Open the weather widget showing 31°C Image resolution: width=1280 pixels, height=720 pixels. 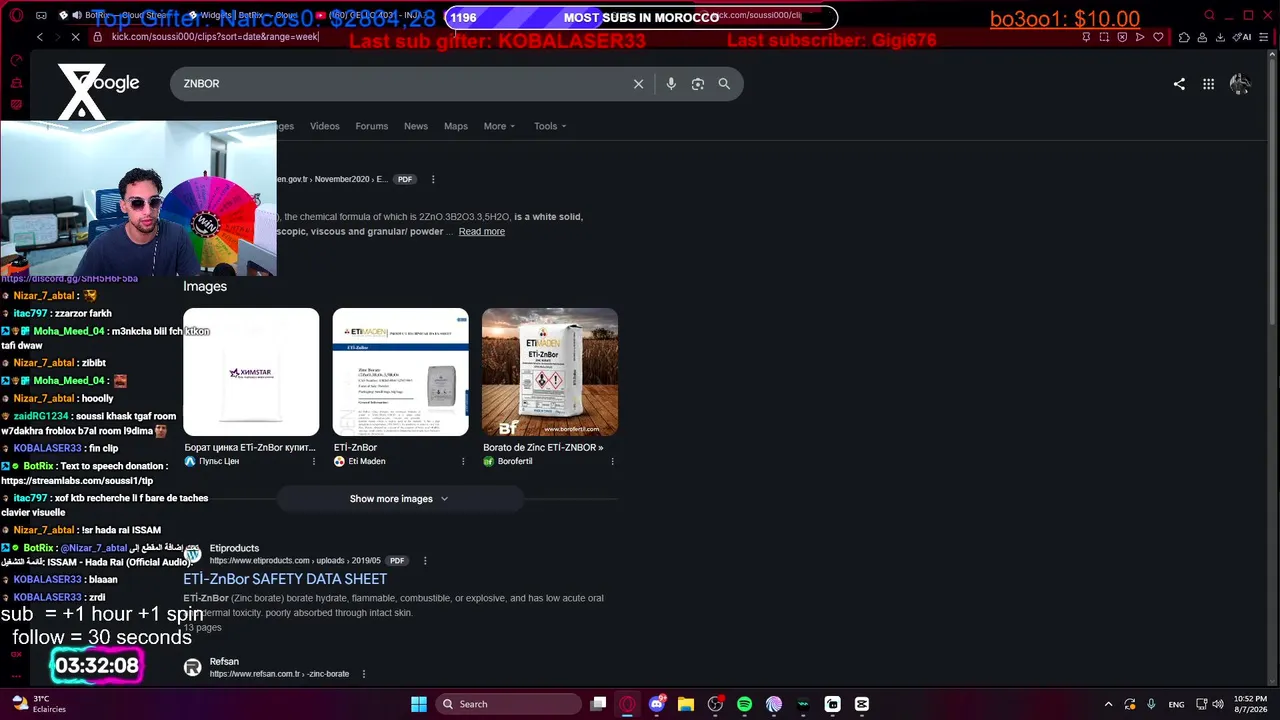click(x=38, y=704)
